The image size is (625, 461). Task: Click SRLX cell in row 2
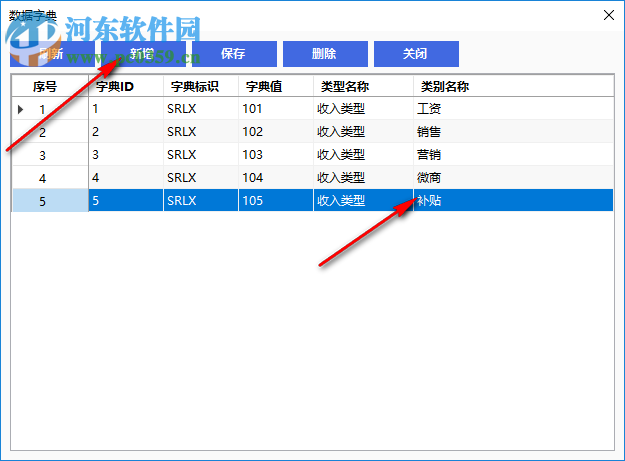tap(201, 131)
